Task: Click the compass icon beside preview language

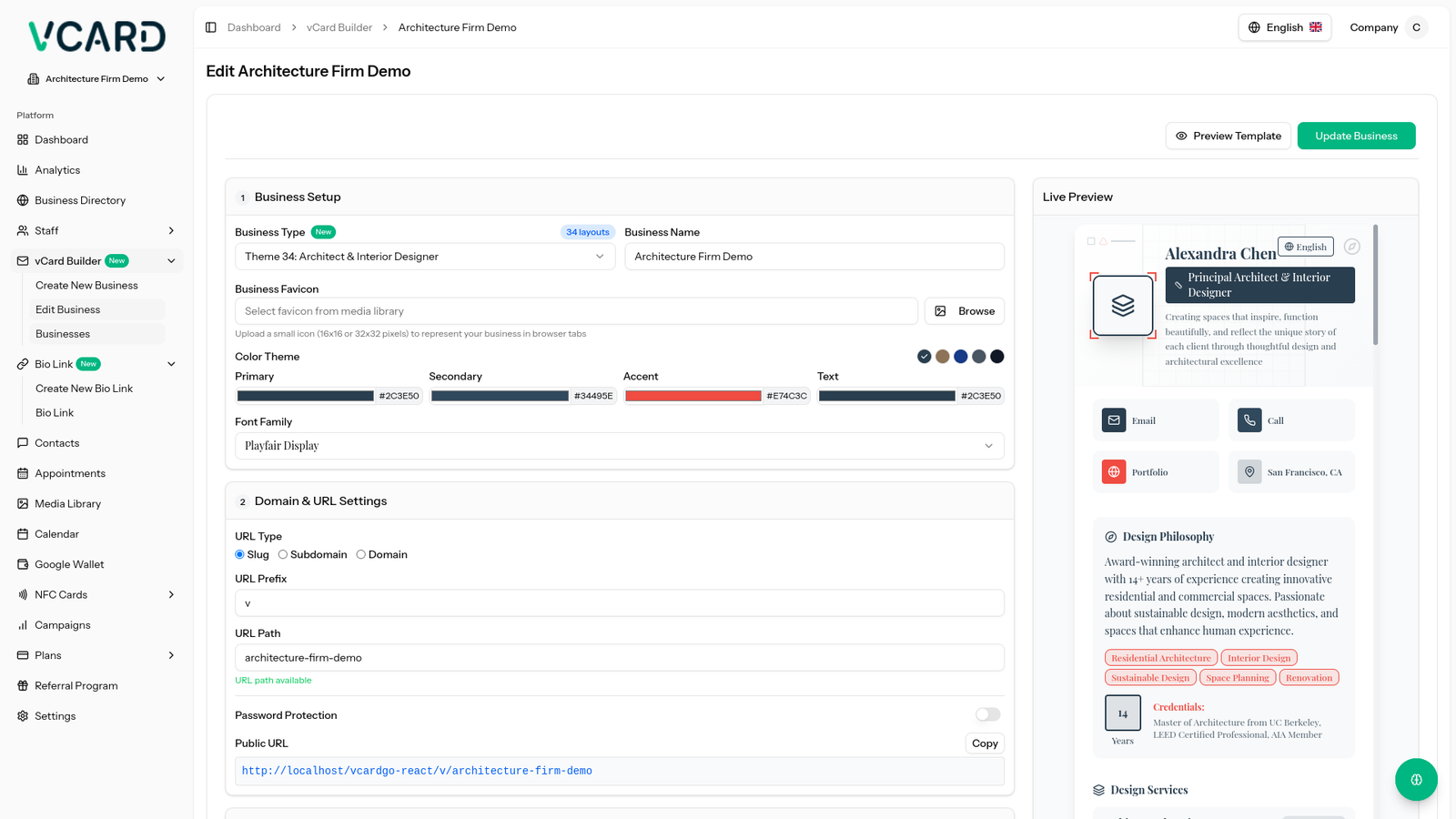Action: (x=1352, y=247)
